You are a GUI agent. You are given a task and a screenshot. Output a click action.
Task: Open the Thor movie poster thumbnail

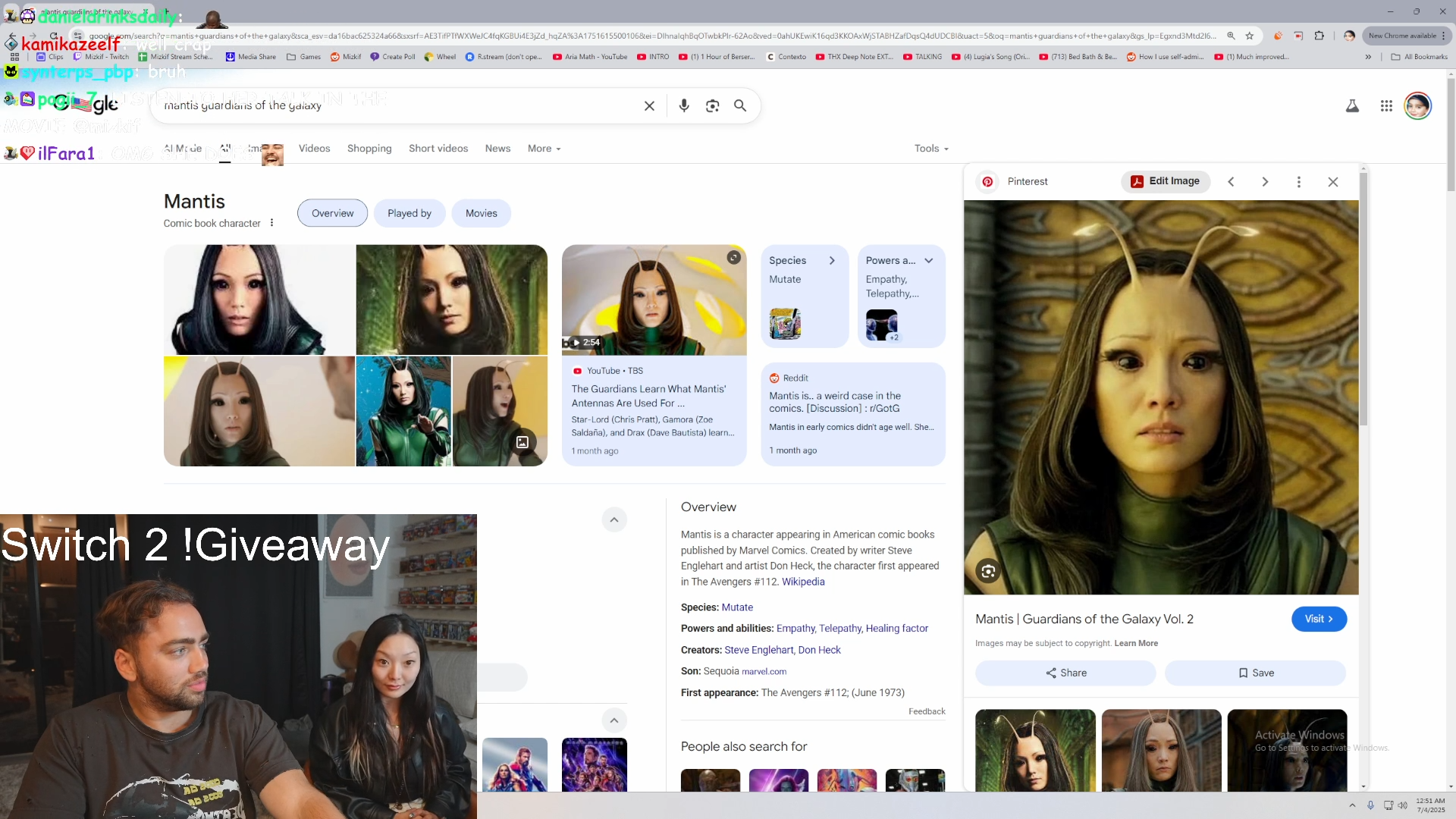(x=514, y=764)
